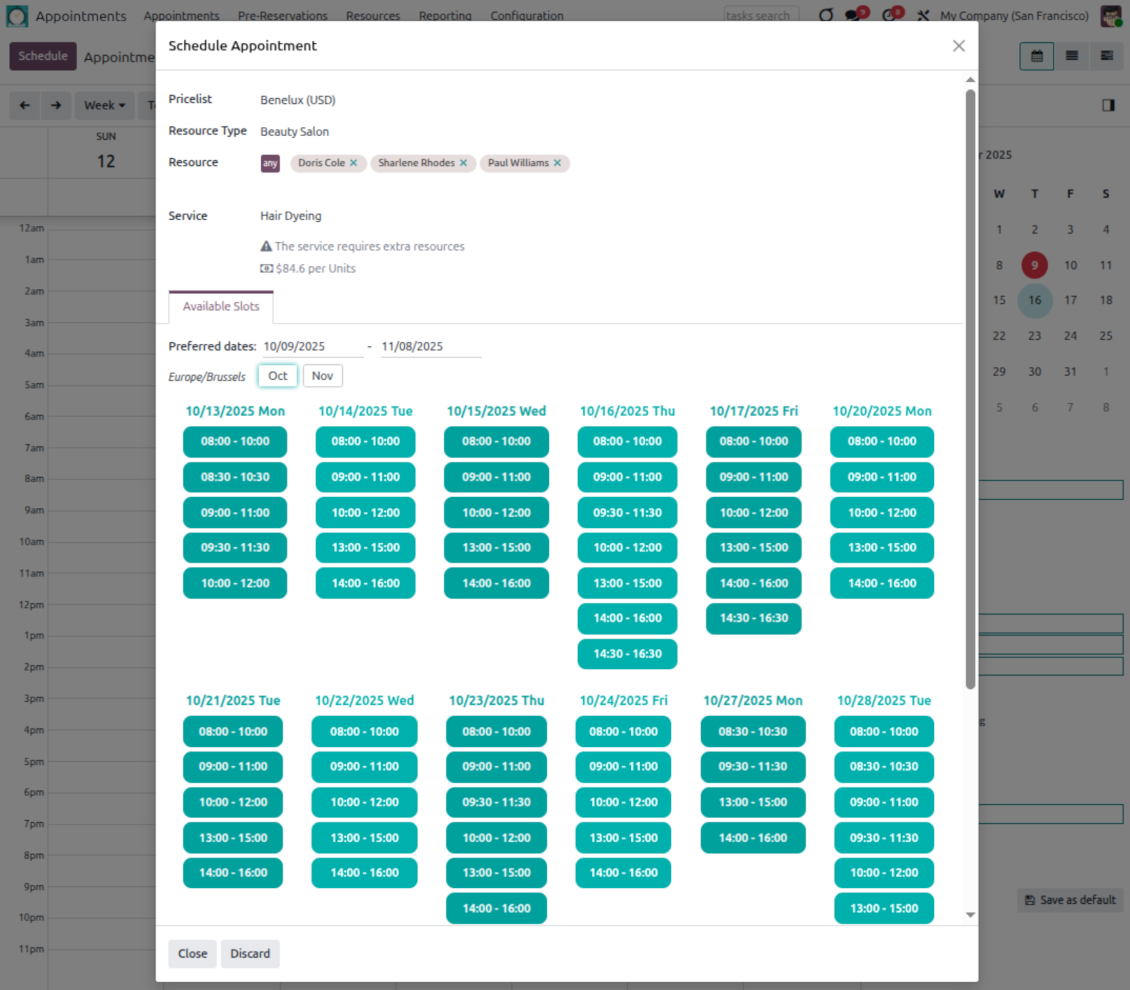Screen dimensions: 1130x990
Task: Click the debug tools wrench icon
Action: (x=923, y=16)
